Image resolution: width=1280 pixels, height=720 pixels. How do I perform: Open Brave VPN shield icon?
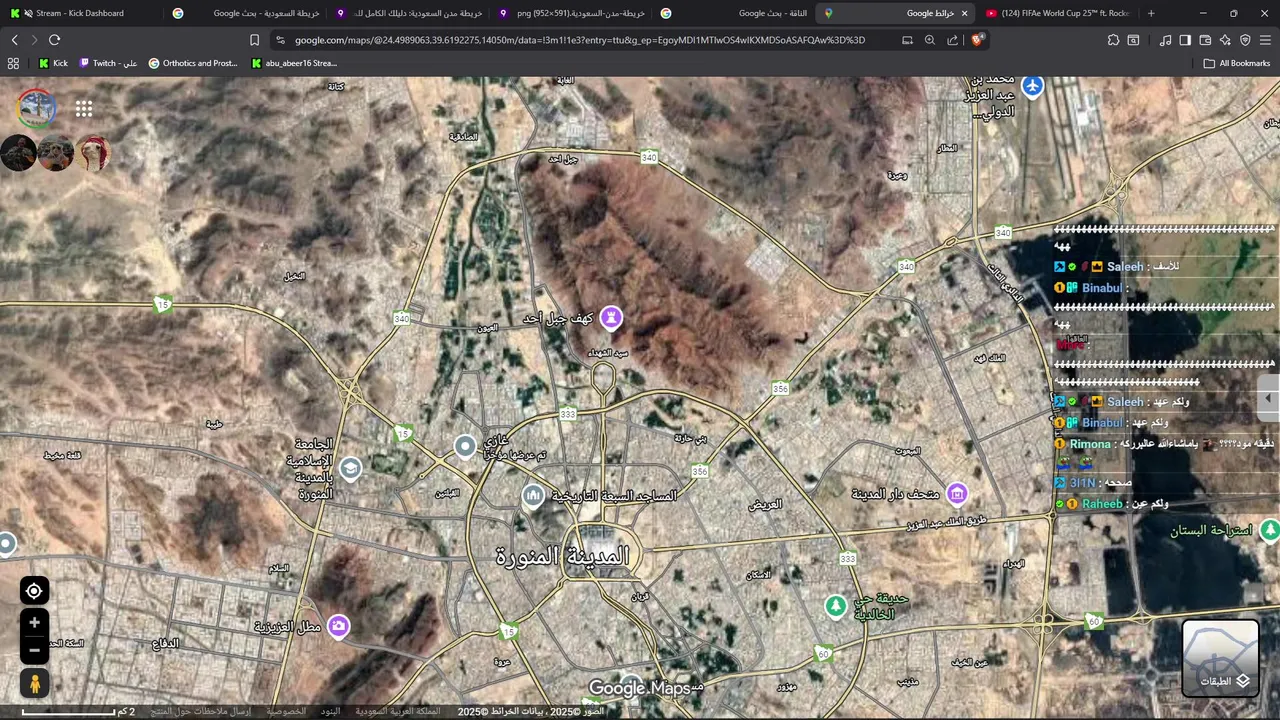coord(1245,40)
